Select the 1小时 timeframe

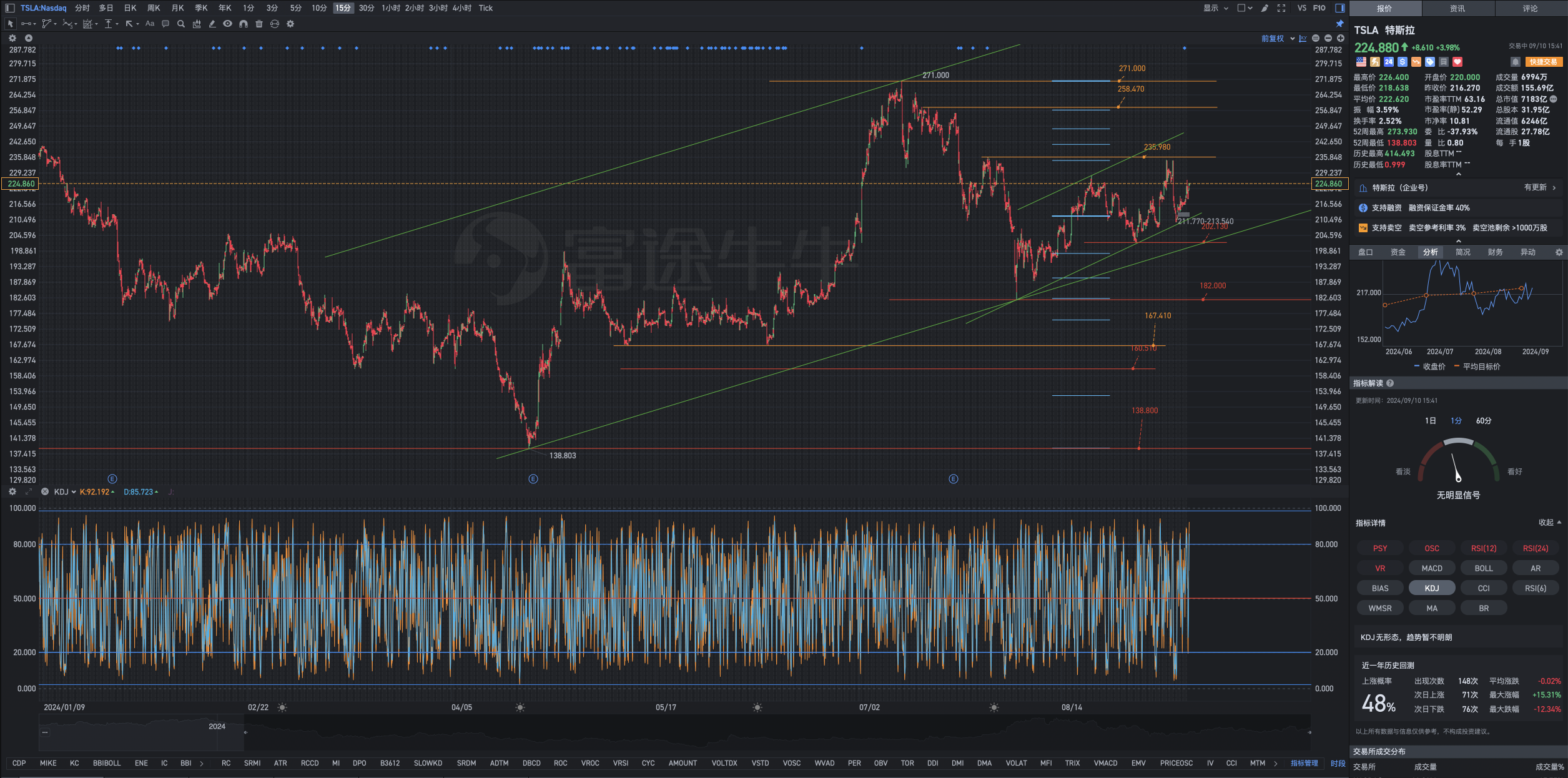coord(391,8)
